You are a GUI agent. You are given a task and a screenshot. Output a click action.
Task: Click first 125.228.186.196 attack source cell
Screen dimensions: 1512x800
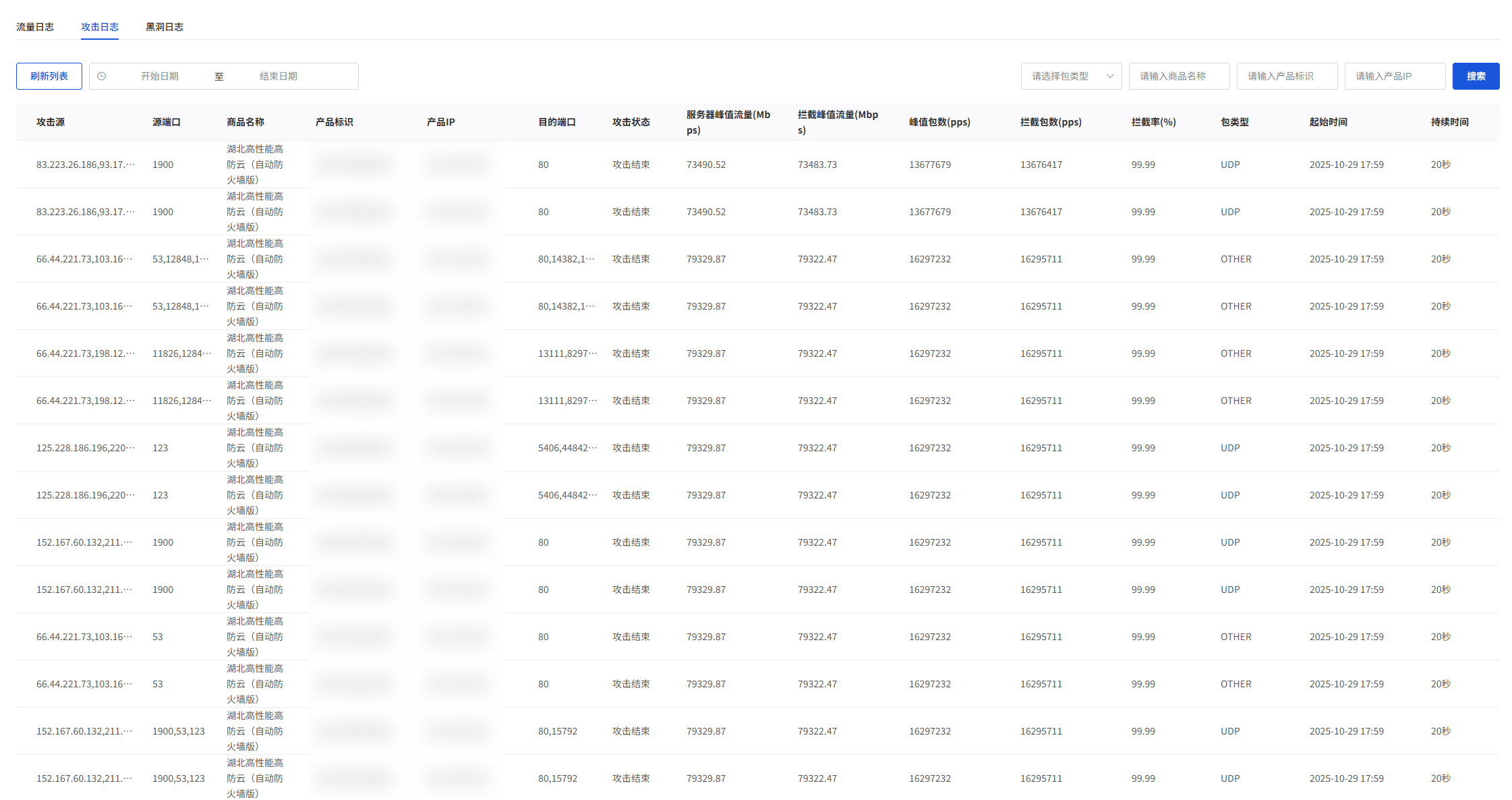coord(86,448)
